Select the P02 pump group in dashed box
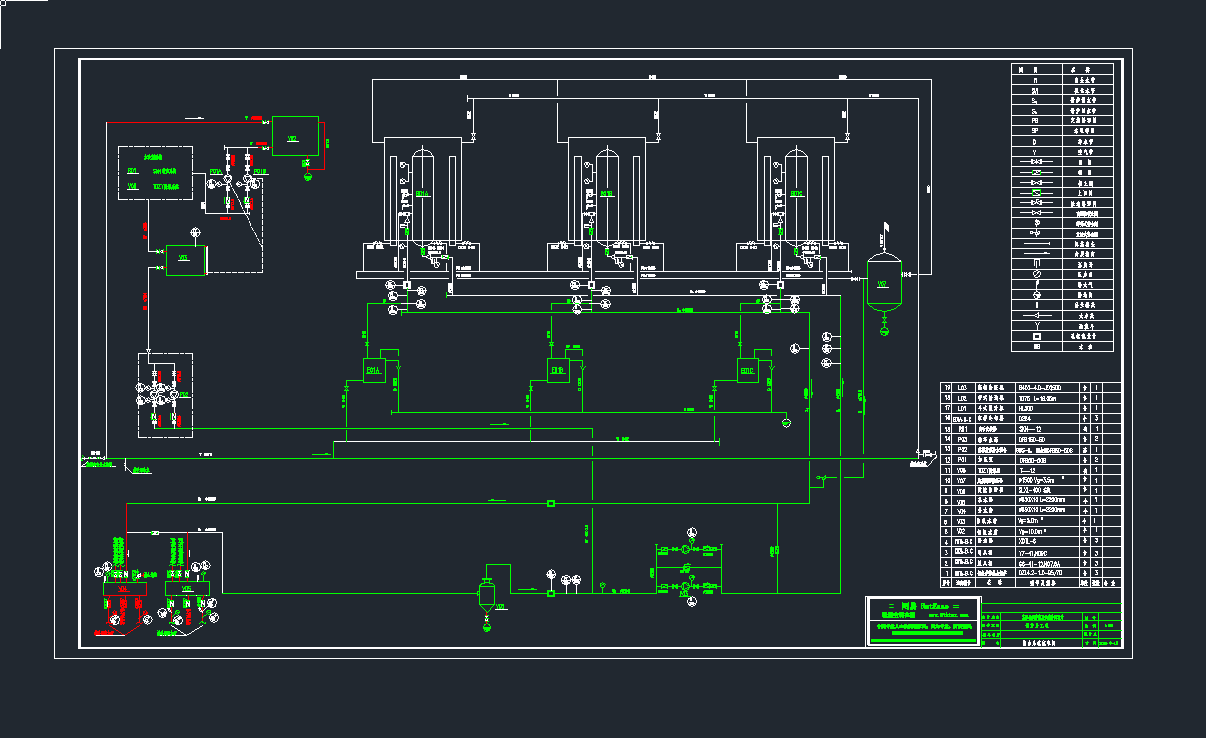Viewport: 1206px width, 738px height. click(x=164, y=395)
